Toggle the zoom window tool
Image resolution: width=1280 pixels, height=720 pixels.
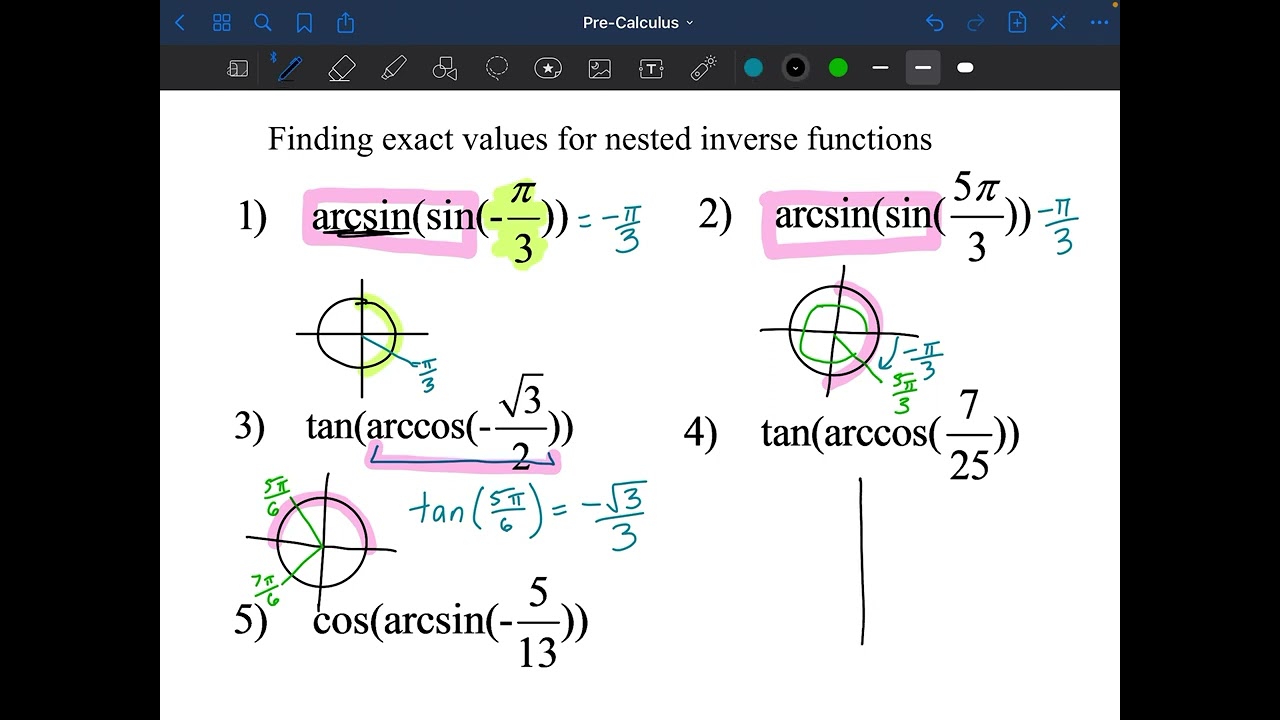pyautogui.click(x=237, y=68)
